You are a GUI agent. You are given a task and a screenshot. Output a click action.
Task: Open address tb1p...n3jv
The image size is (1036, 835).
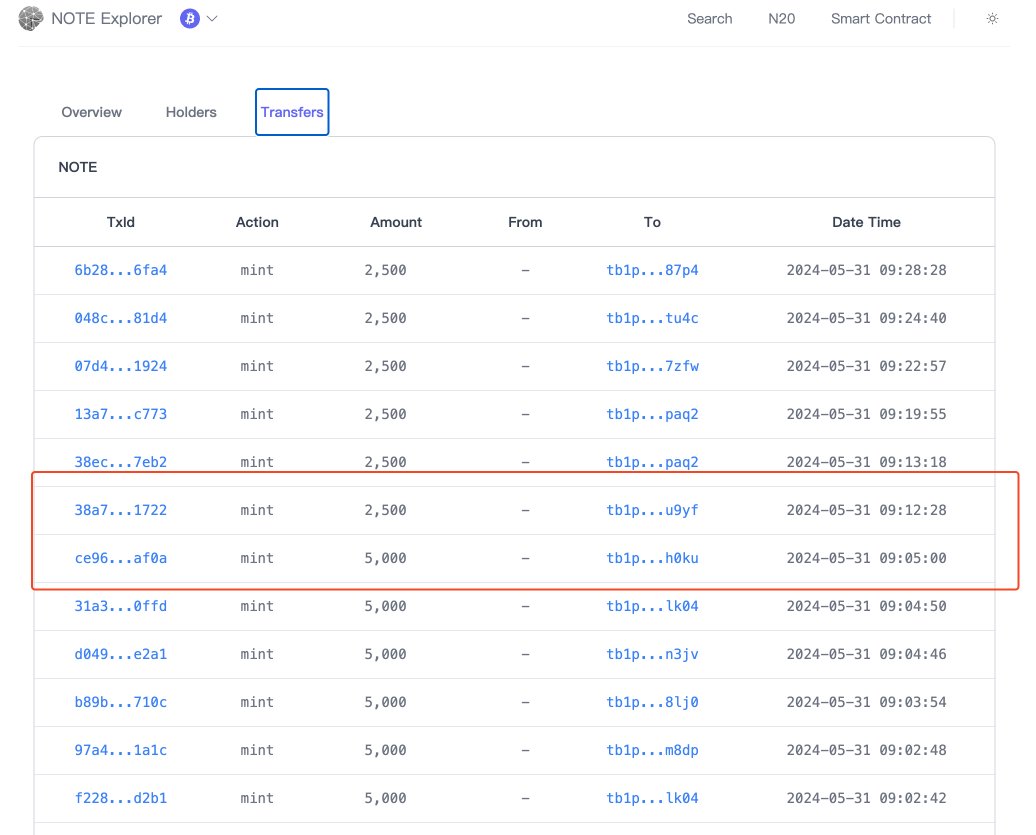click(x=652, y=654)
